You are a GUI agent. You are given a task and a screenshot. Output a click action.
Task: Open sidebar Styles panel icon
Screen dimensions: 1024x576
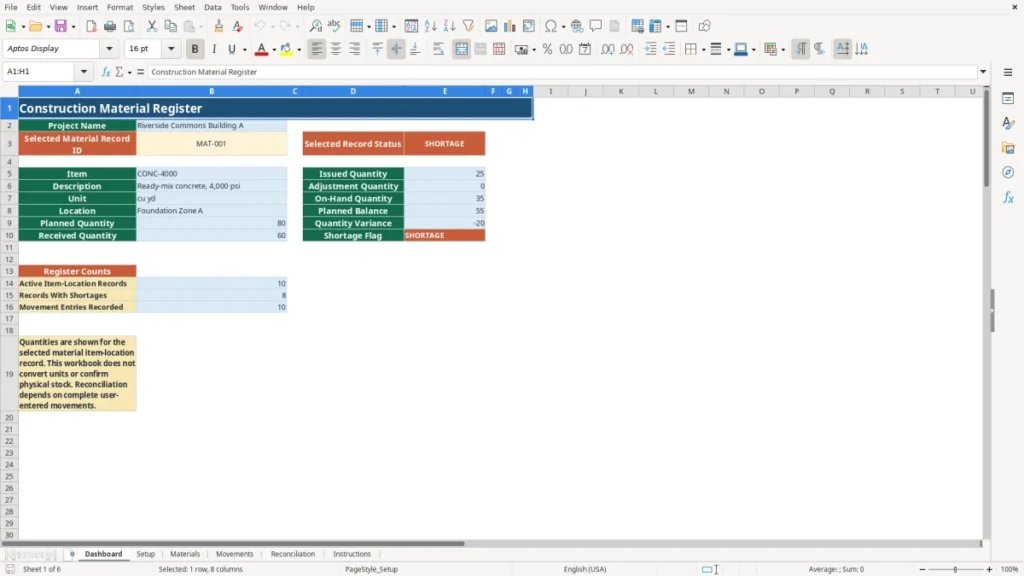[1008, 123]
